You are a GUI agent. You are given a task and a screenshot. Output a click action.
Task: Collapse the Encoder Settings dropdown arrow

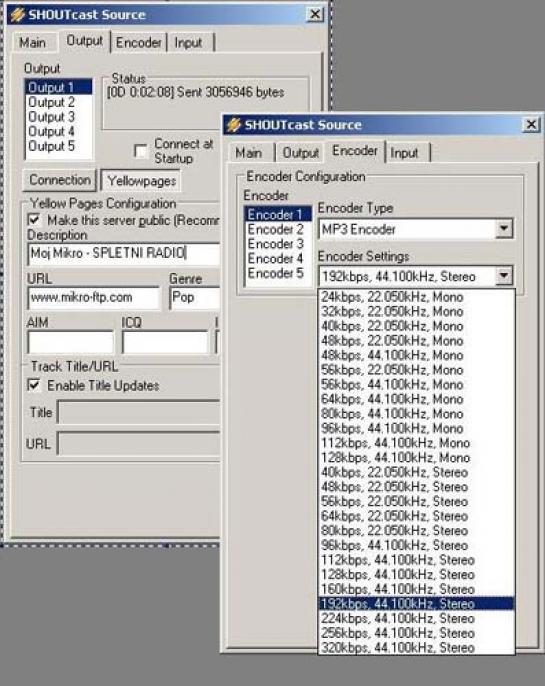click(x=504, y=276)
